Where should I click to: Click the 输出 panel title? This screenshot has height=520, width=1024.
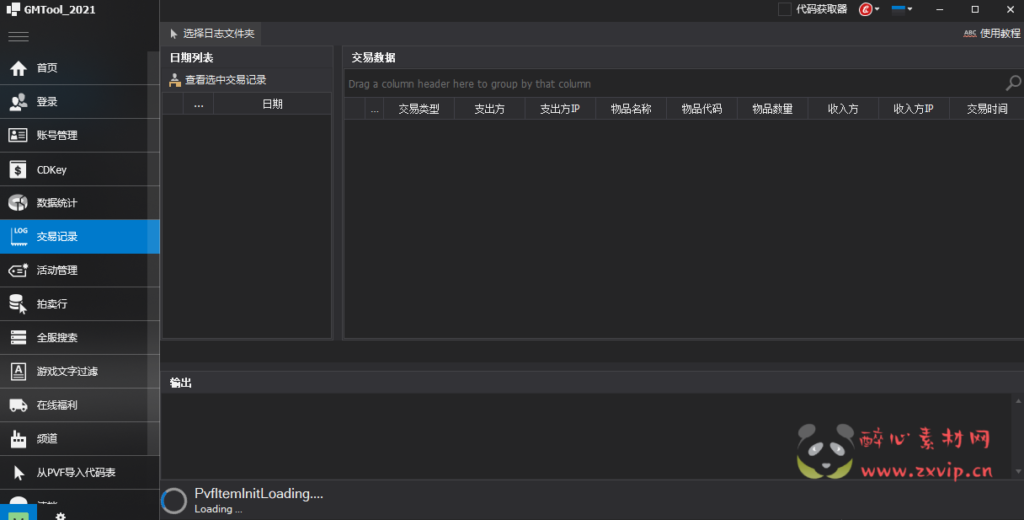181,383
